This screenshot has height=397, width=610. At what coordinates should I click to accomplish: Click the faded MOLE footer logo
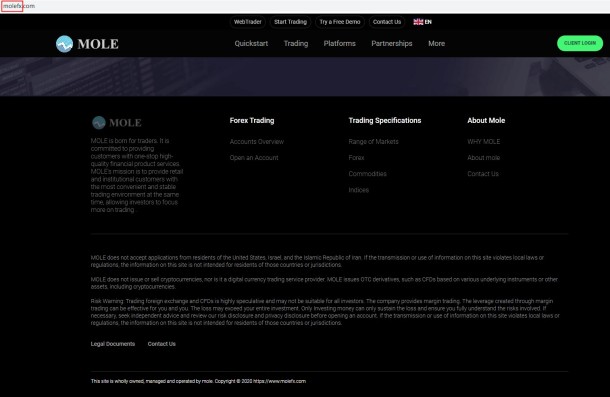[x=116, y=123]
